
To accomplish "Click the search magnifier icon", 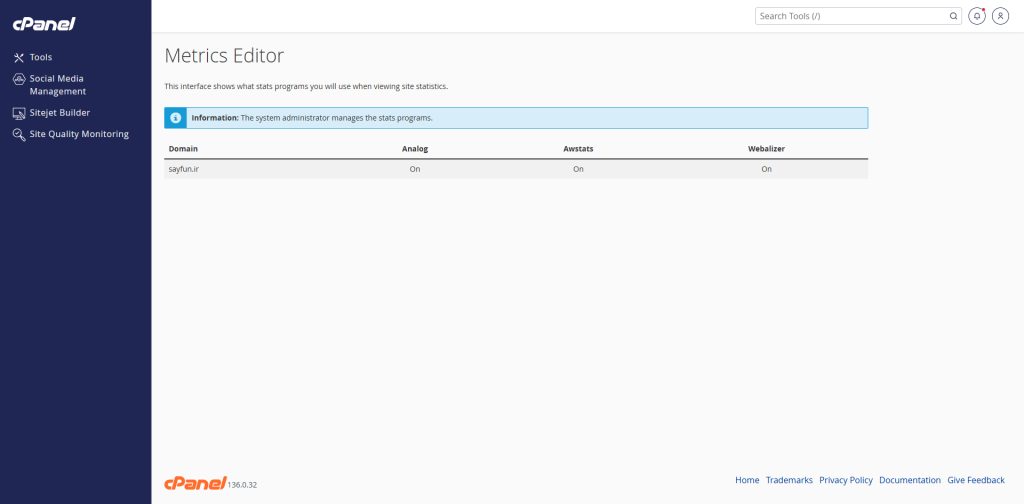I will pos(953,16).
